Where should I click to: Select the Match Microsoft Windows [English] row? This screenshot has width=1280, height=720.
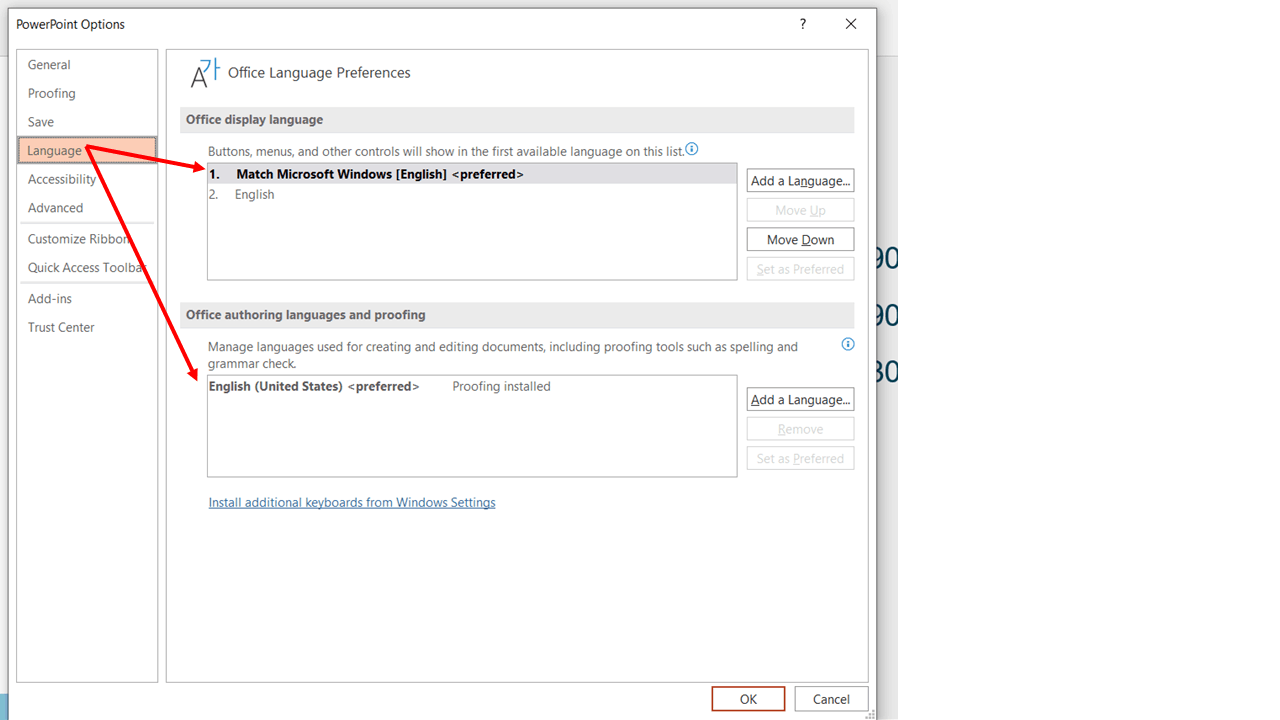tap(472, 174)
